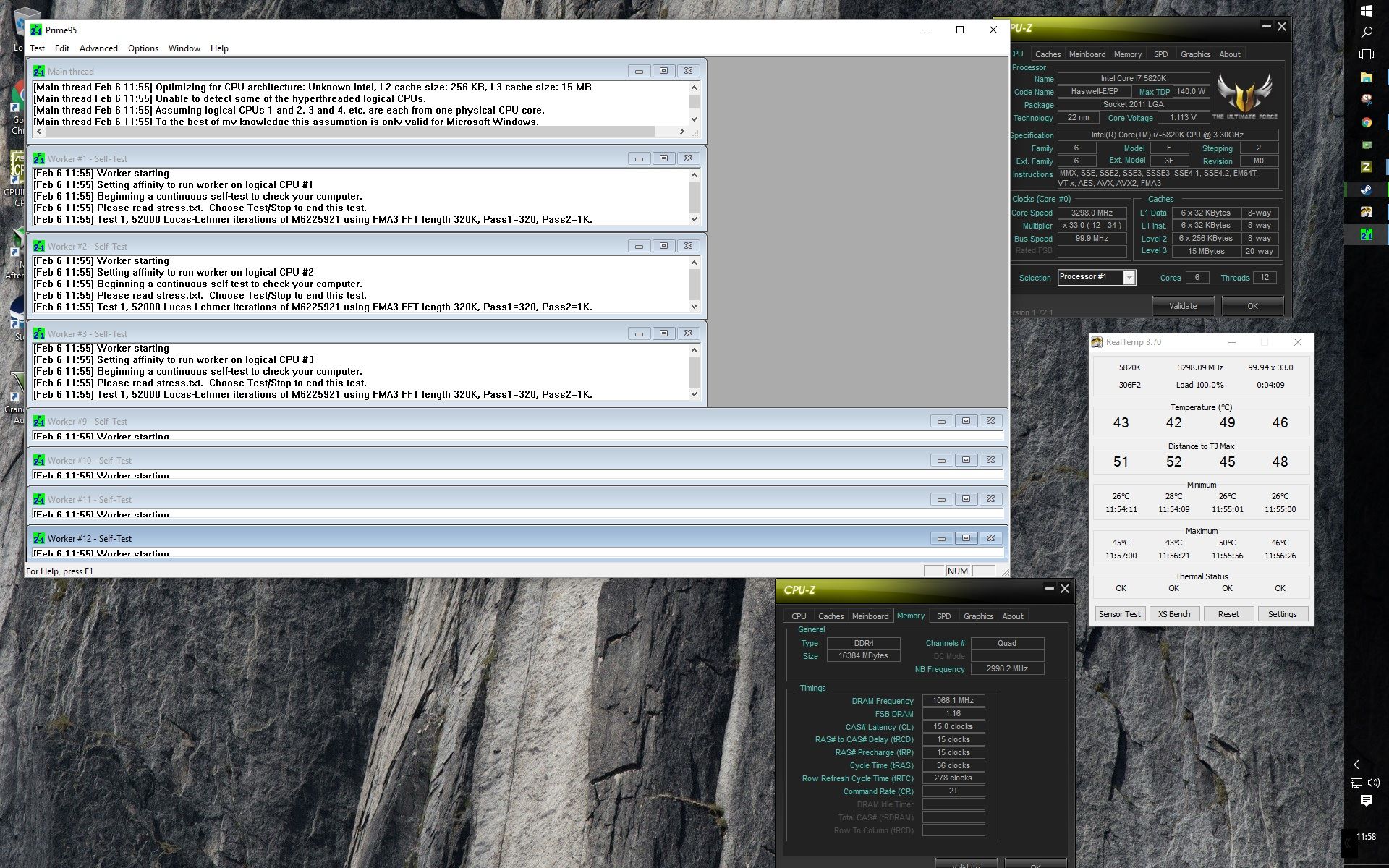The height and width of the screenshot is (868, 1389).
Task: Open Prime95 Help menu
Action: tap(219, 48)
